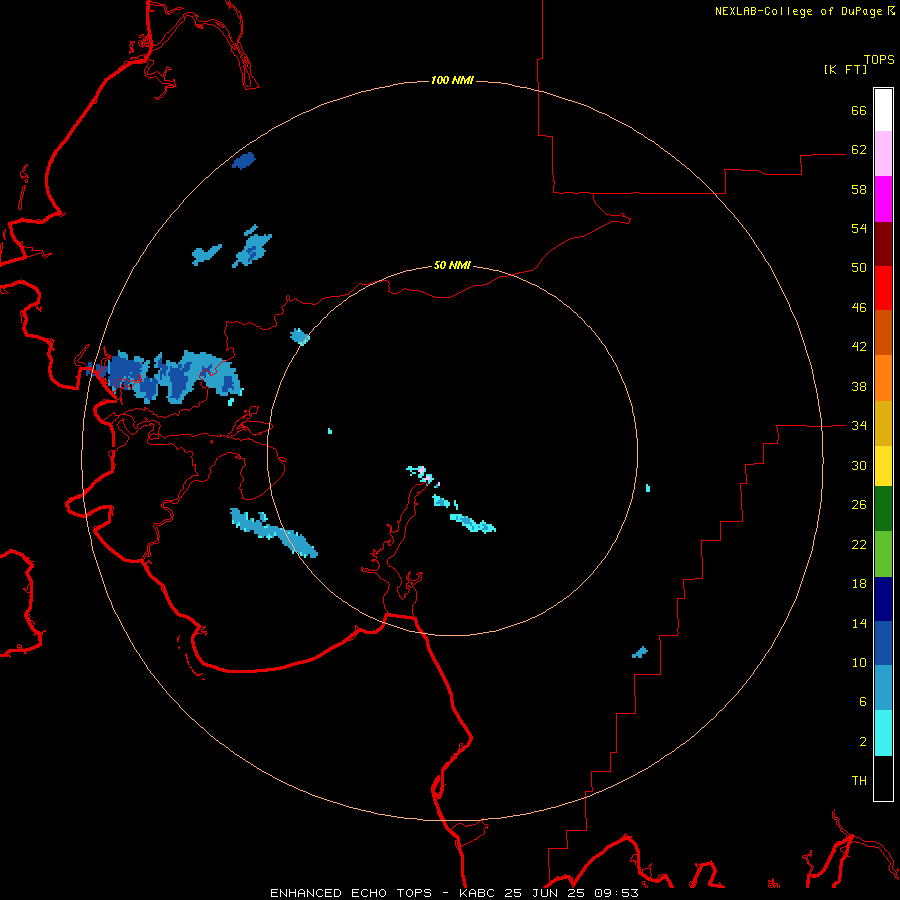The height and width of the screenshot is (900, 900).
Task: Click the 14 value on the legend
Action: tap(859, 623)
